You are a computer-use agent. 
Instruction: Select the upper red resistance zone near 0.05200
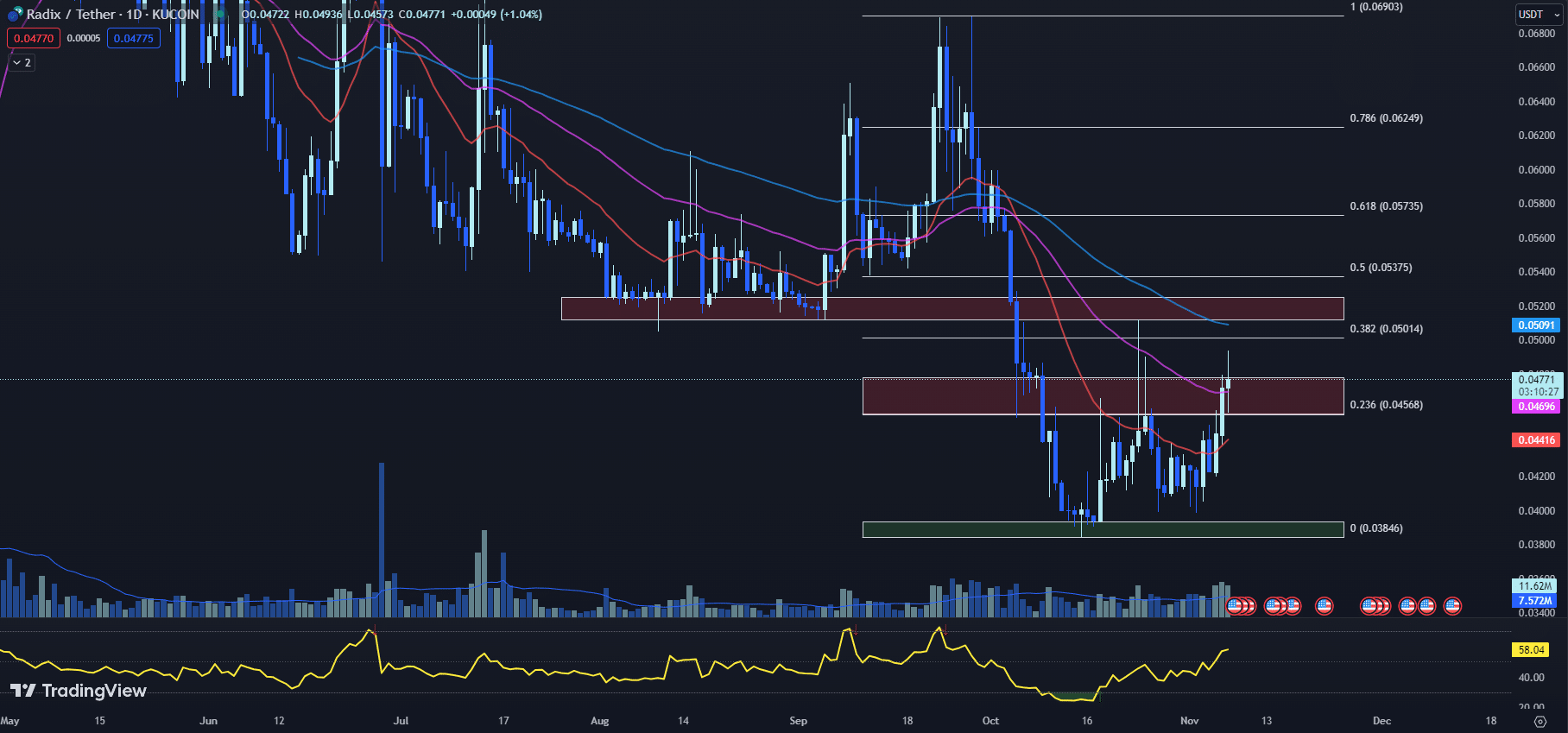[952, 308]
